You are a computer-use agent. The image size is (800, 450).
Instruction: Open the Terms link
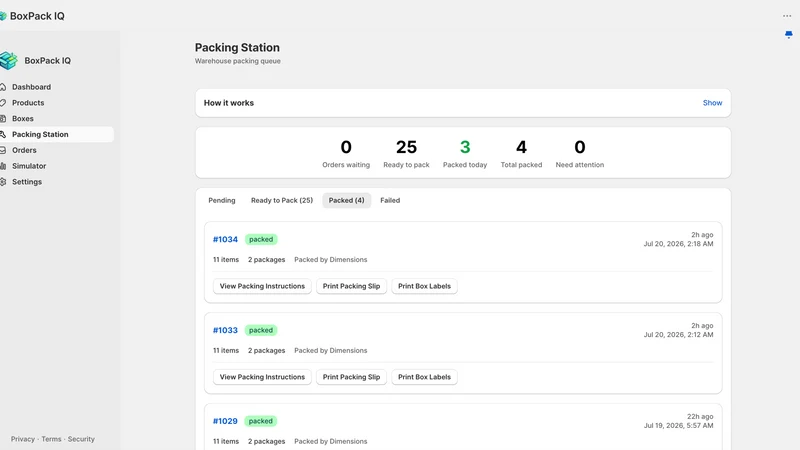pos(51,439)
